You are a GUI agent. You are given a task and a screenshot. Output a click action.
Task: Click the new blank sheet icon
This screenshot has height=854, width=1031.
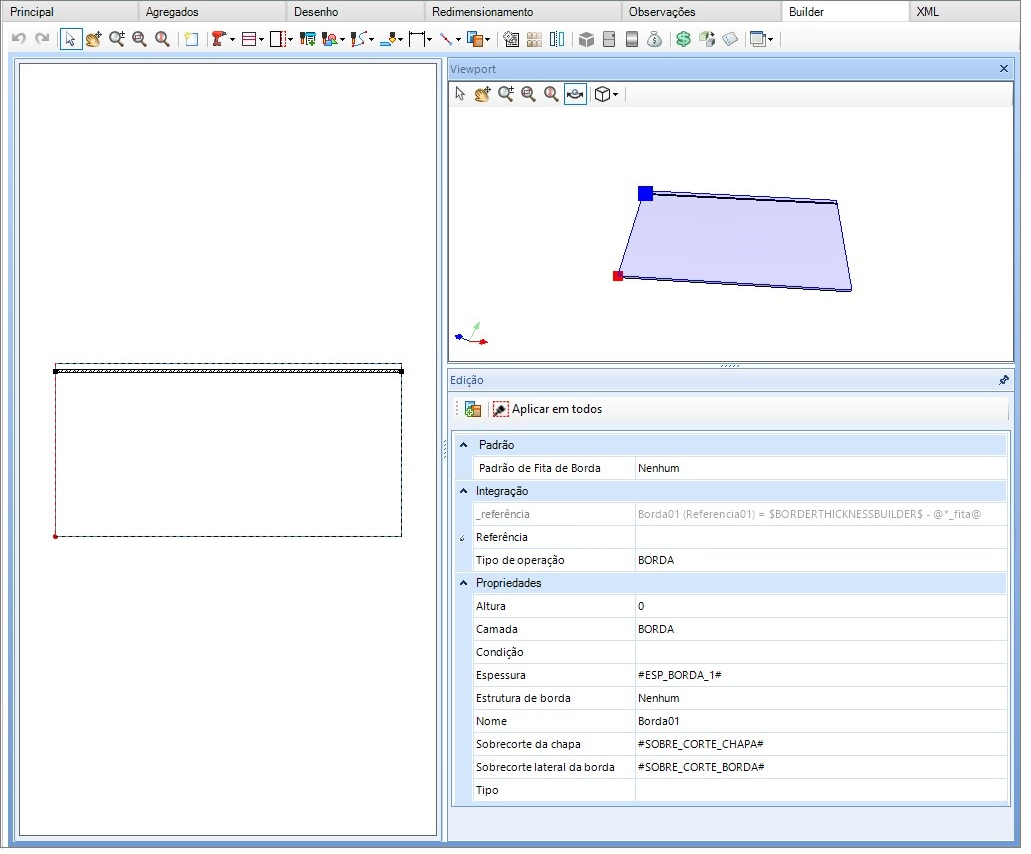pyautogui.click(x=191, y=39)
